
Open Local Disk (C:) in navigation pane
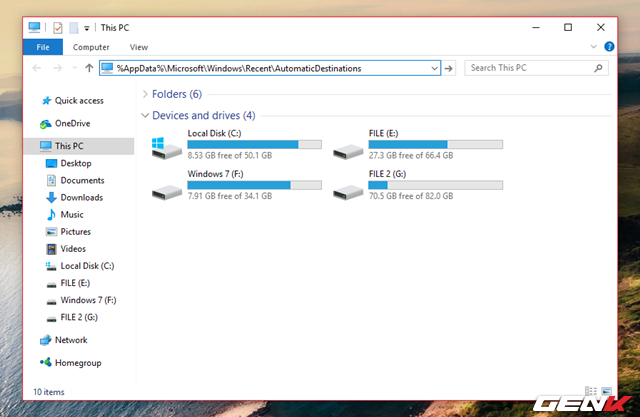tap(80, 266)
